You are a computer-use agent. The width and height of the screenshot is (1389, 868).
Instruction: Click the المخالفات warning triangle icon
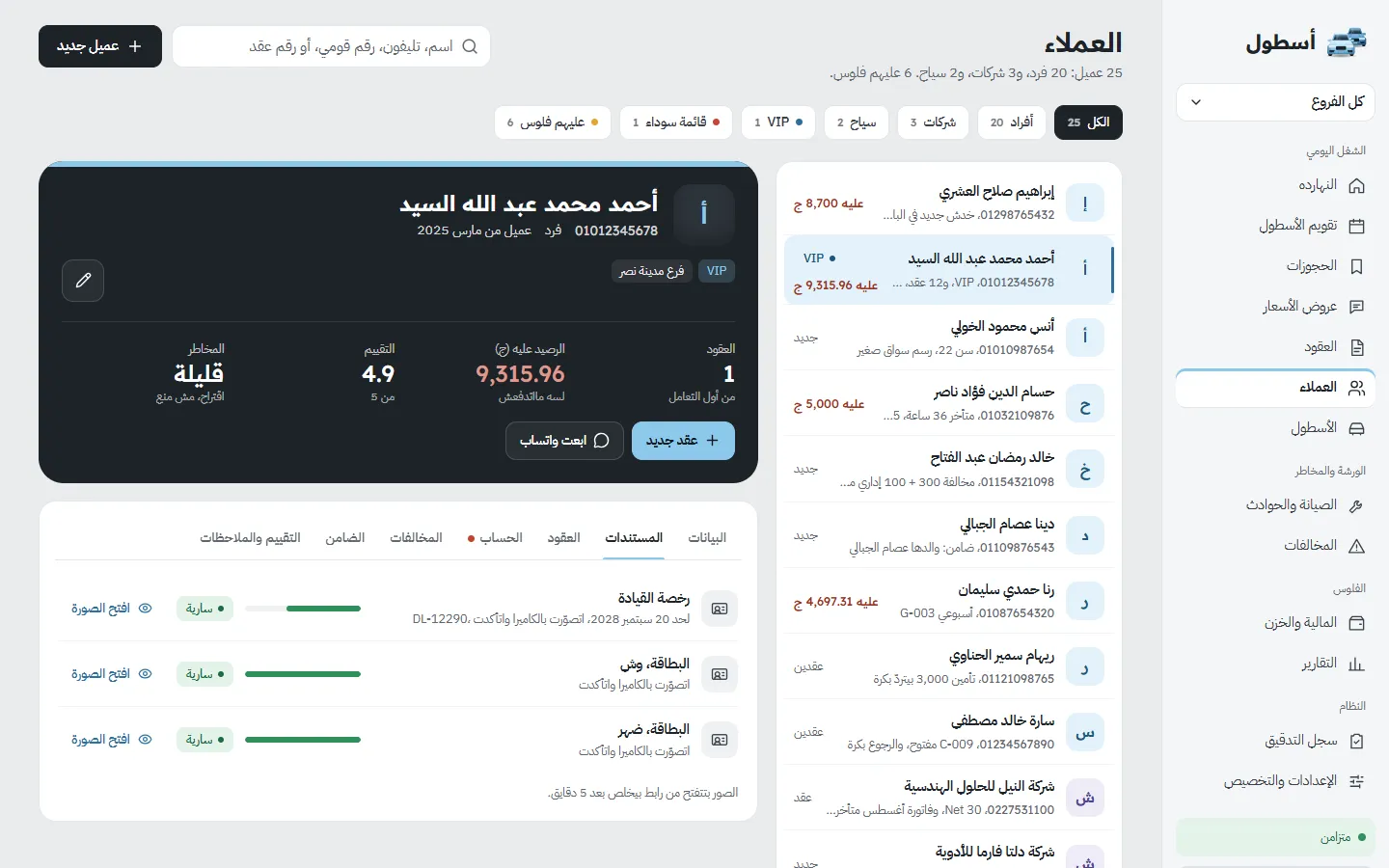[x=1356, y=546]
